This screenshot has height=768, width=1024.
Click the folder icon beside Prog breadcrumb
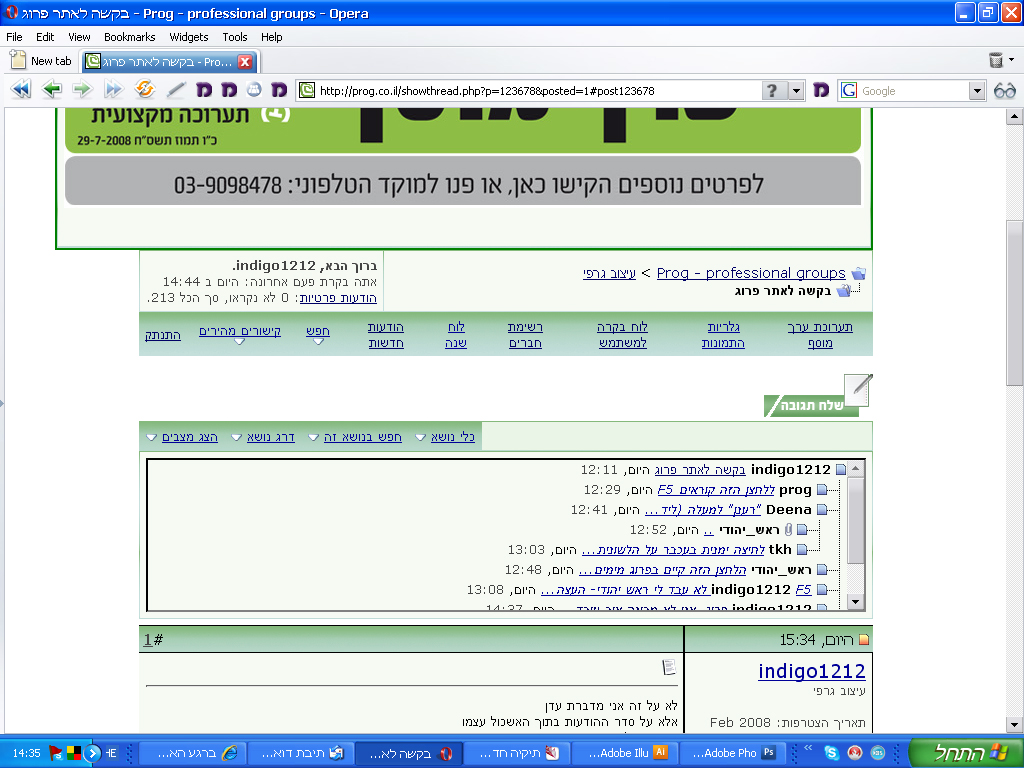859,273
